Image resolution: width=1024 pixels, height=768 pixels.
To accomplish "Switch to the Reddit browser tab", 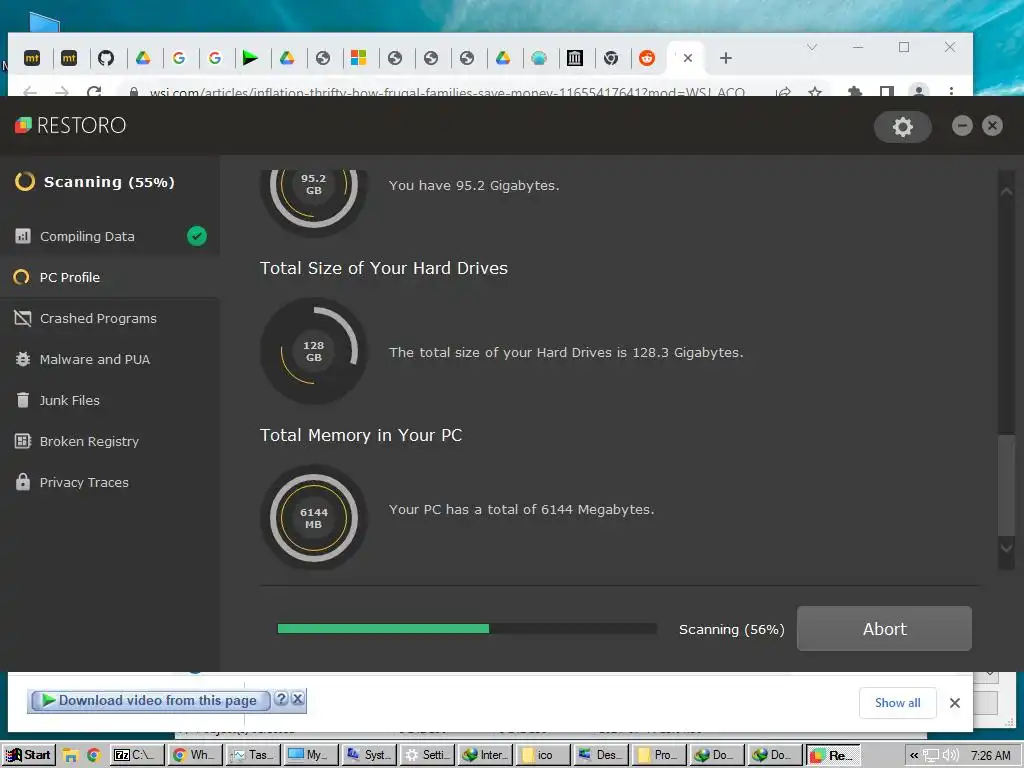I will pos(647,58).
